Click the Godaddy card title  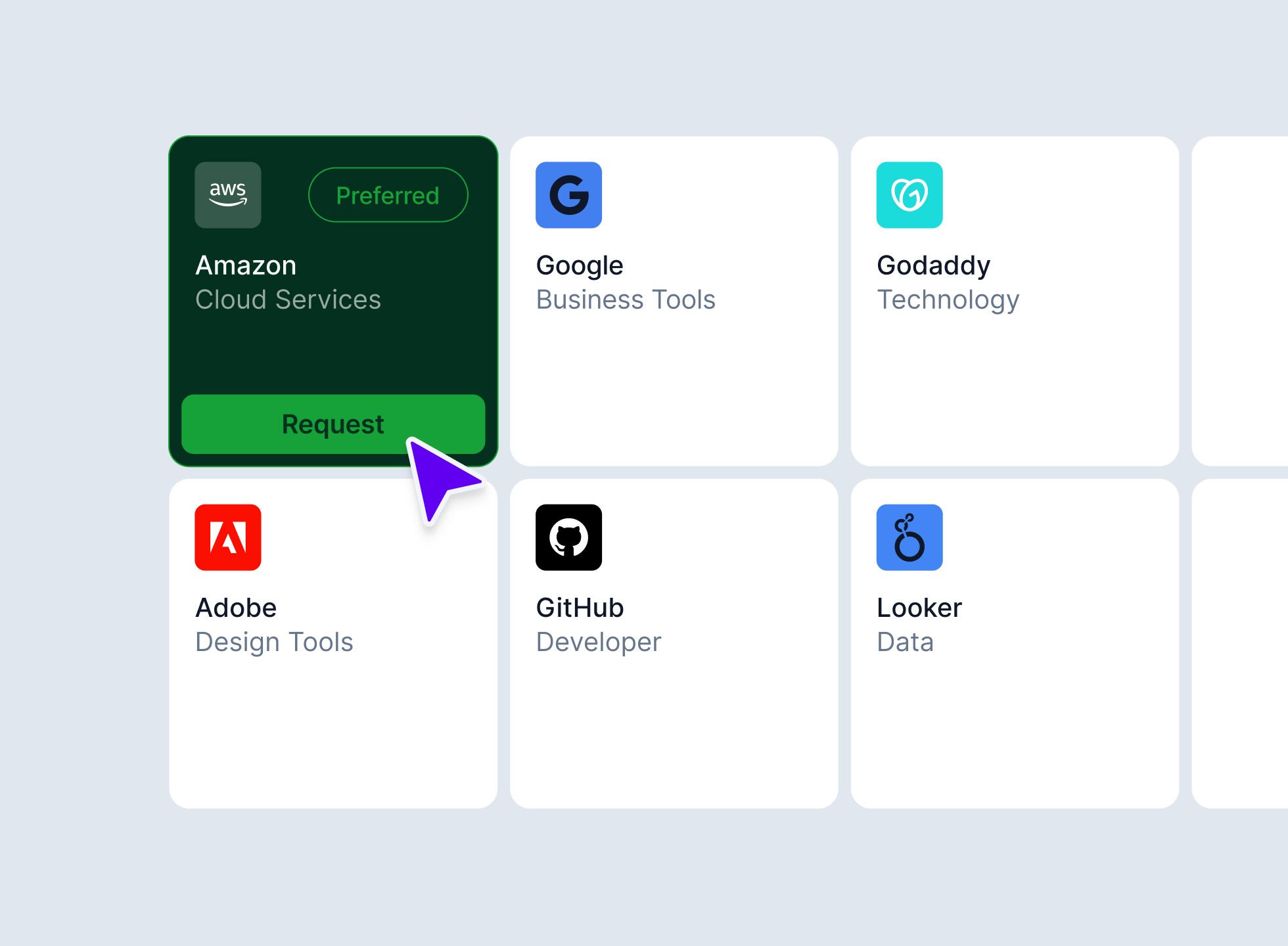click(x=933, y=265)
